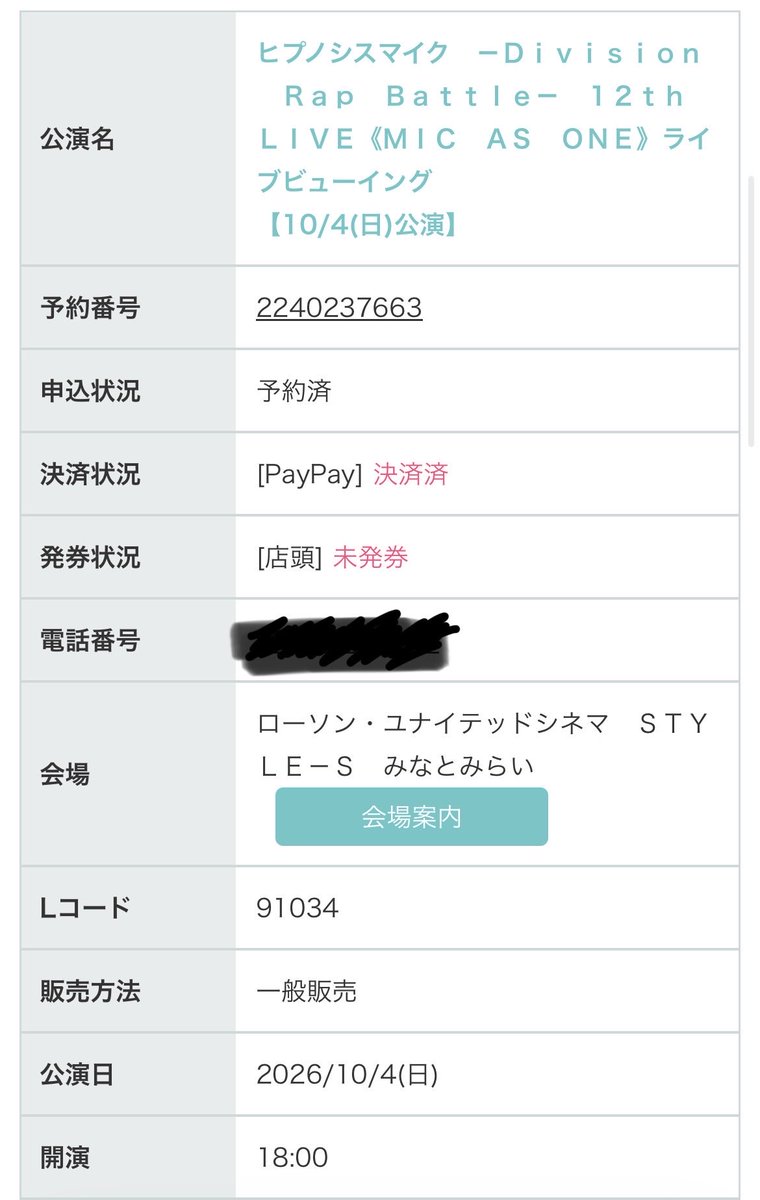Click the performance date 2026/10/4(日)
The height and width of the screenshot is (1200, 760).
coord(347,1075)
